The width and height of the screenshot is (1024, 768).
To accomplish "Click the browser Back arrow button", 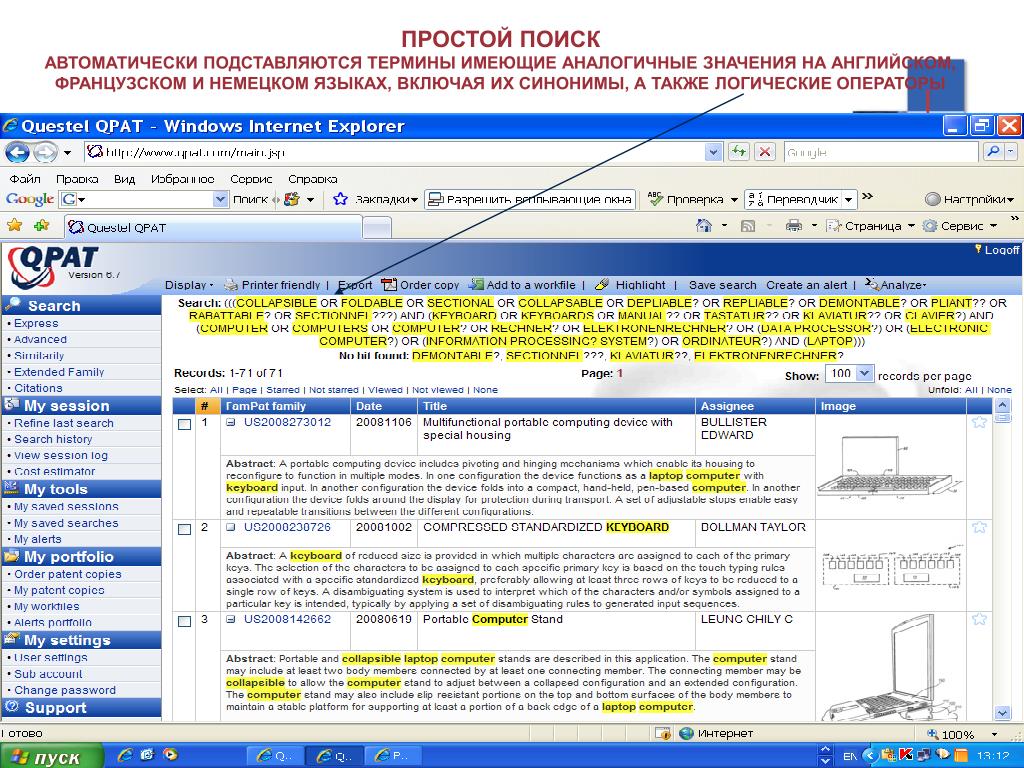I will coord(18,152).
